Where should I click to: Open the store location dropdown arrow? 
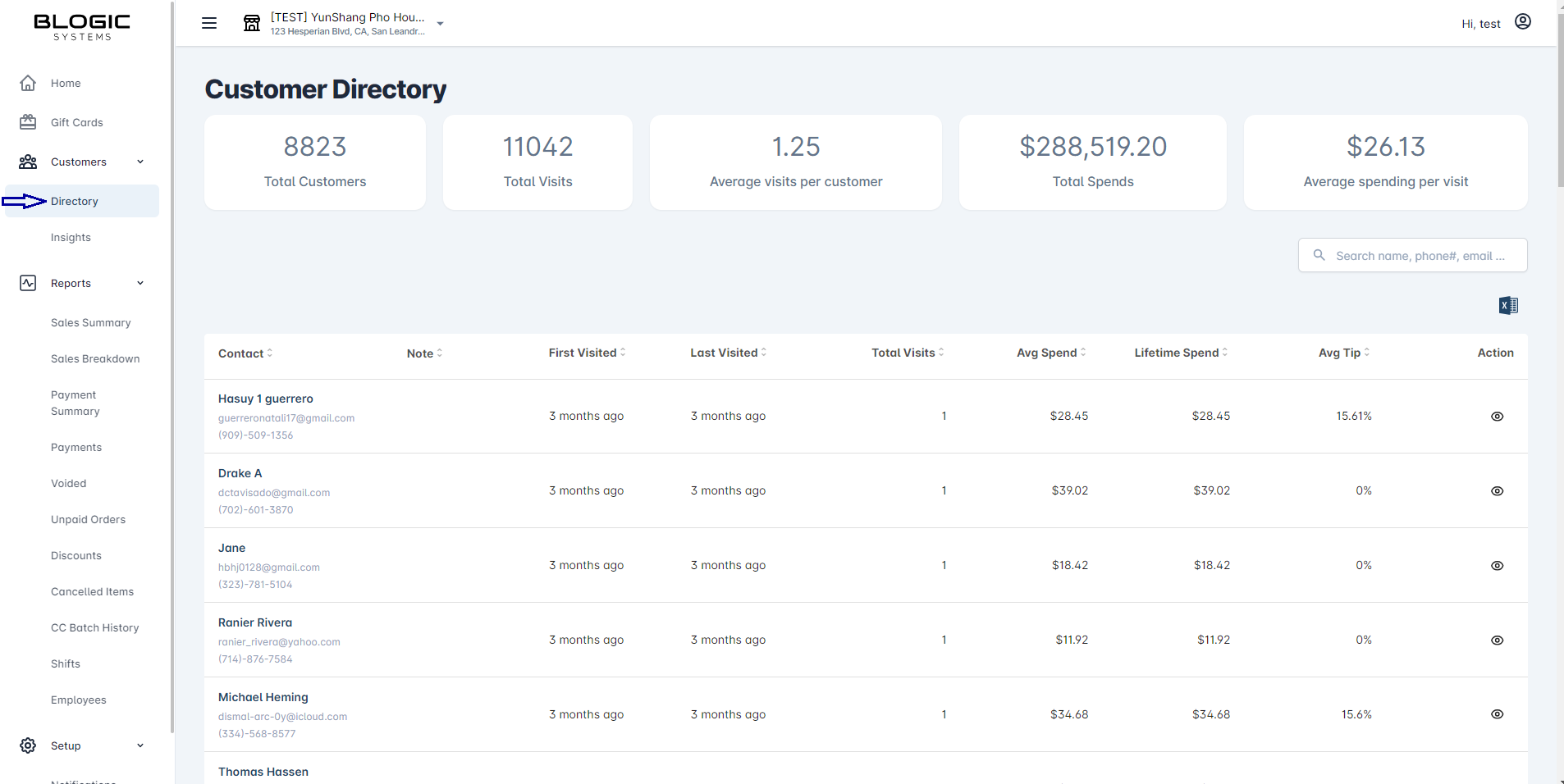441,24
